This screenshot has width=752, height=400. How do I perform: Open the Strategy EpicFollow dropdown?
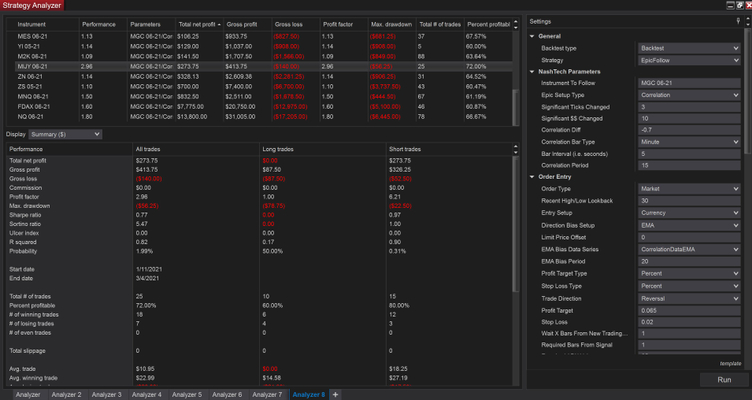point(688,60)
